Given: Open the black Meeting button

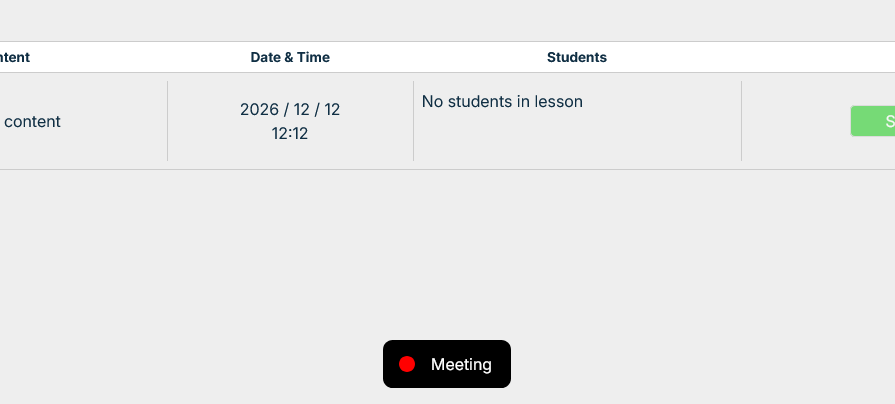Looking at the screenshot, I should pos(446,364).
